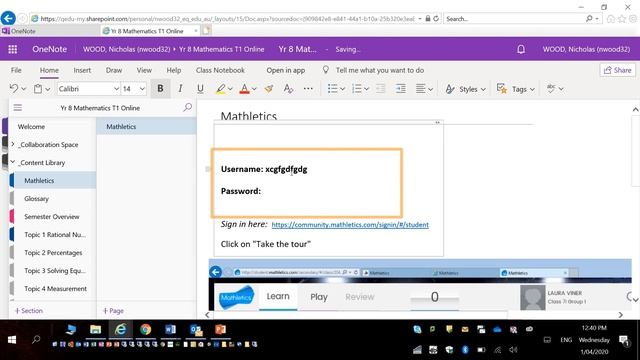Open the font color dropdown arrow
This screenshot has height=360, width=640.
coord(254,89)
